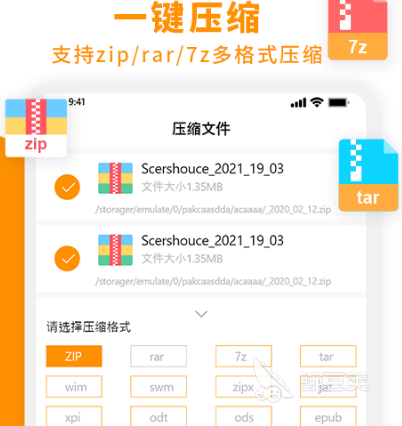Click the 7z archive icon at top right
The width and height of the screenshot is (402, 426).
tap(358, 30)
